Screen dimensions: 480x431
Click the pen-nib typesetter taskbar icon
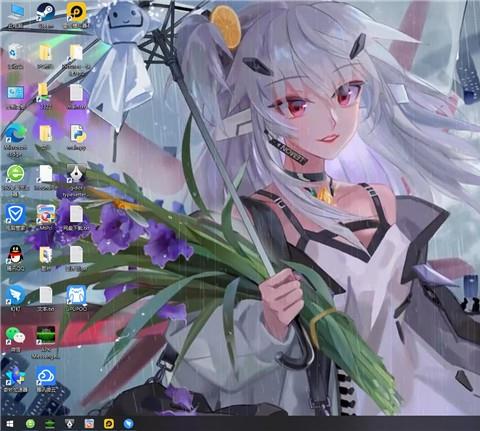click(69, 424)
